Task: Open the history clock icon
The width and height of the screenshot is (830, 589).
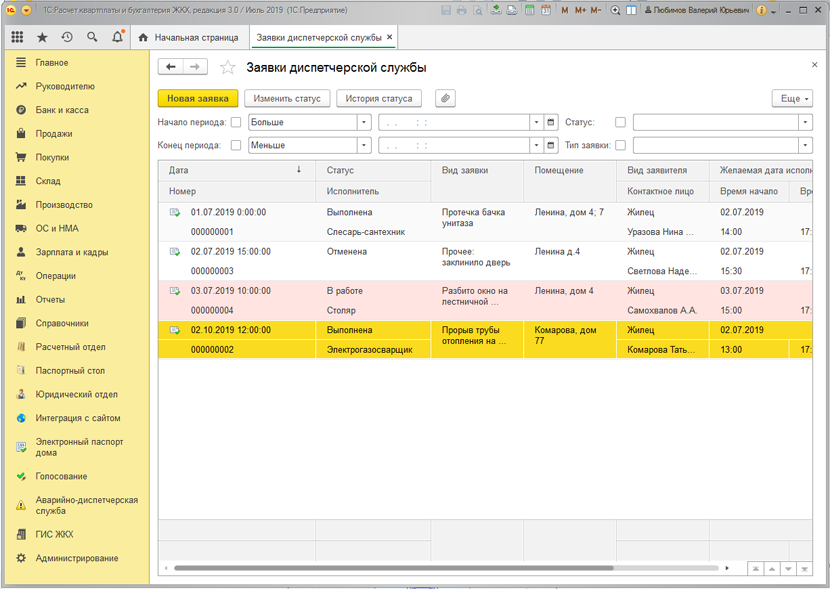Action: [67, 37]
